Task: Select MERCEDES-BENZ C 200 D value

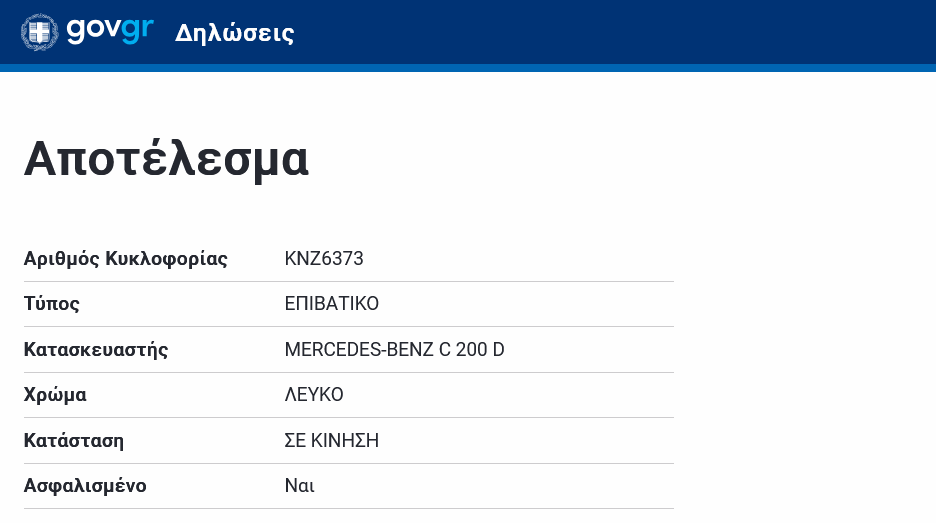Action: [x=395, y=349]
